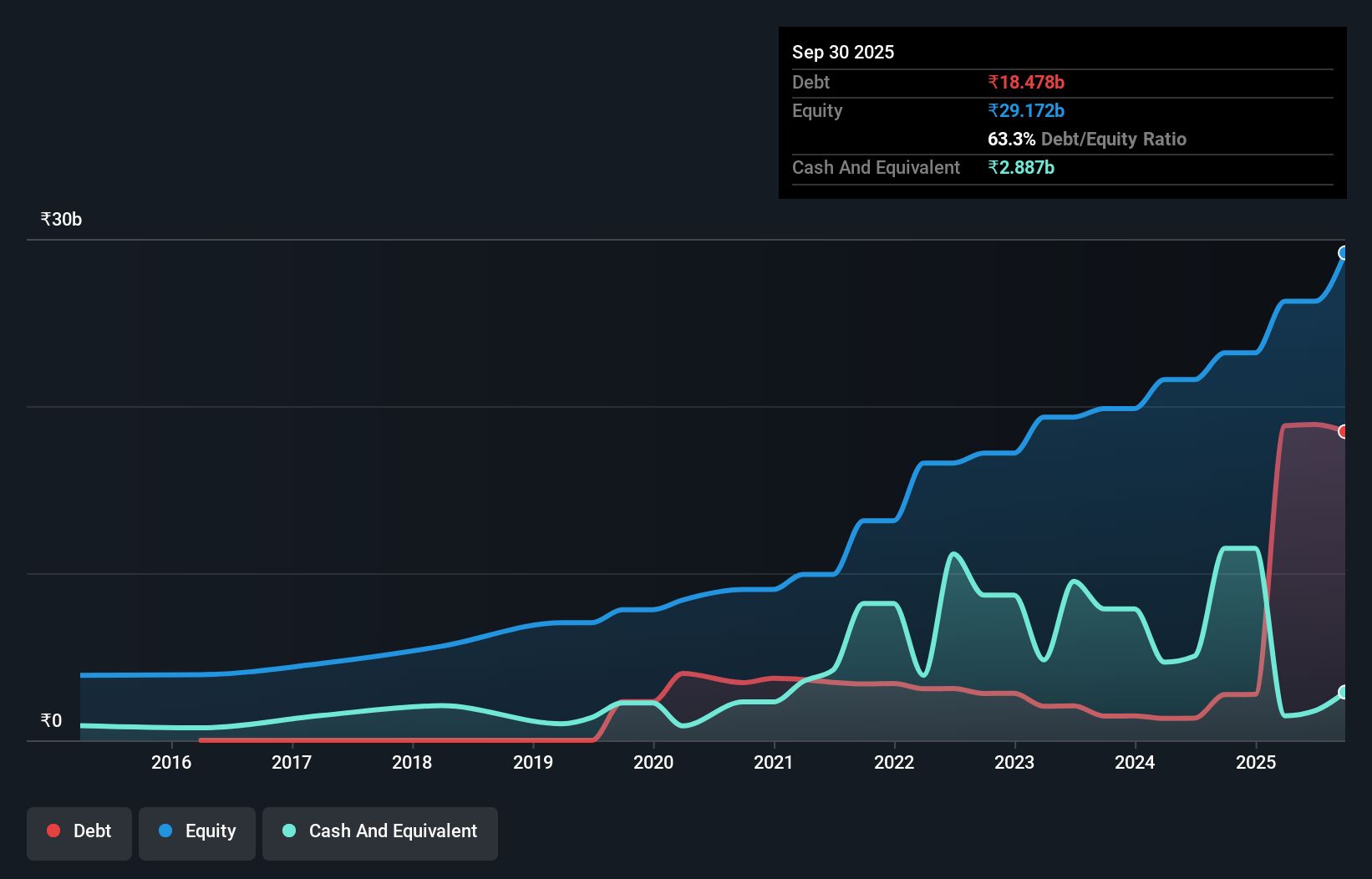Screen dimensions: 1372x879
Task: Click the teal Cash And Equivalent legend dot
Action: click(288, 831)
